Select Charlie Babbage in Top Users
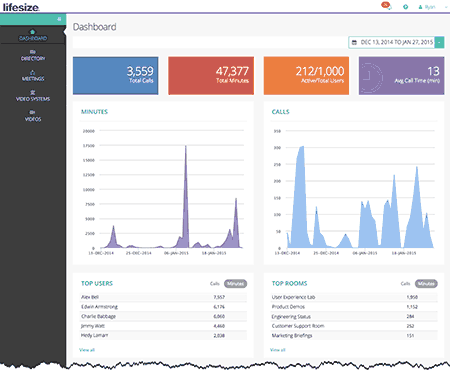 pos(163,316)
